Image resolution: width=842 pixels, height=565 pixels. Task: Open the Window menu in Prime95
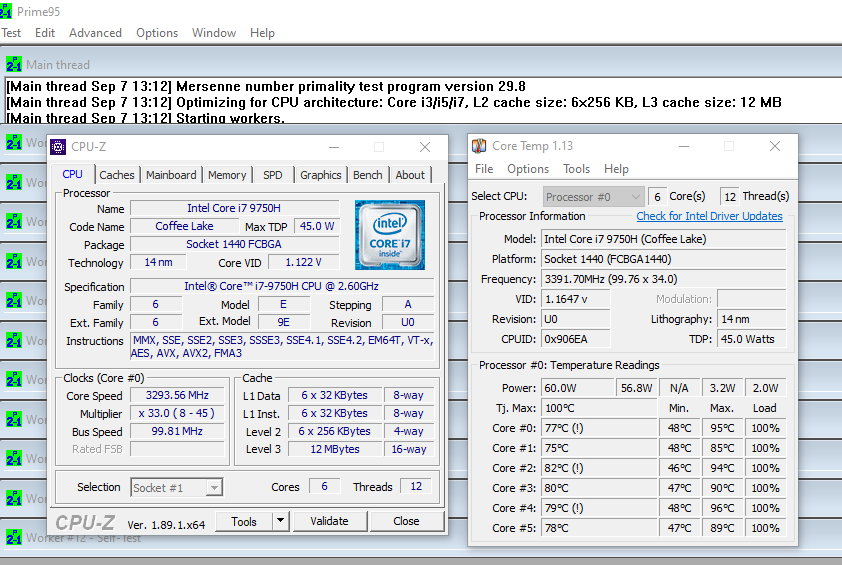point(214,33)
